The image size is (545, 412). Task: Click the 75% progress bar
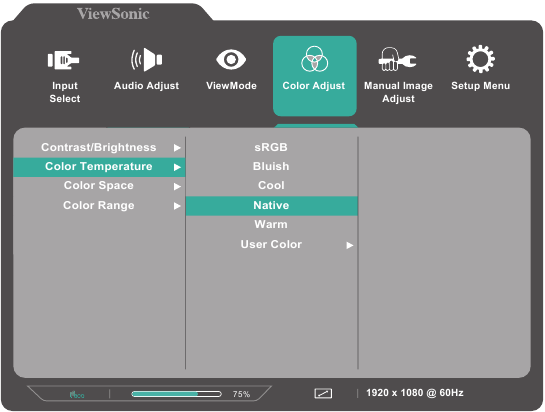click(x=176, y=394)
